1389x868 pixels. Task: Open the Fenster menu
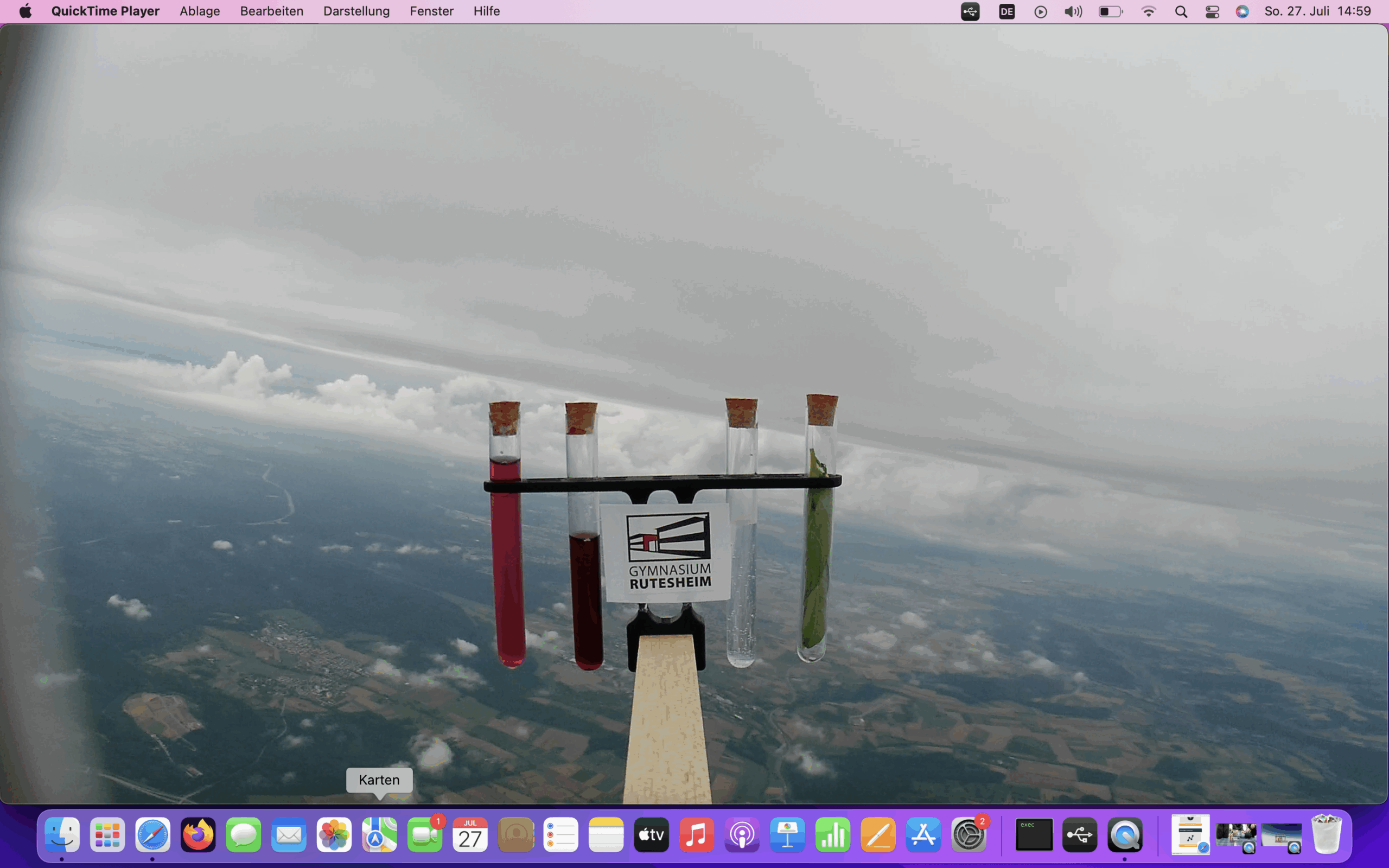431,11
